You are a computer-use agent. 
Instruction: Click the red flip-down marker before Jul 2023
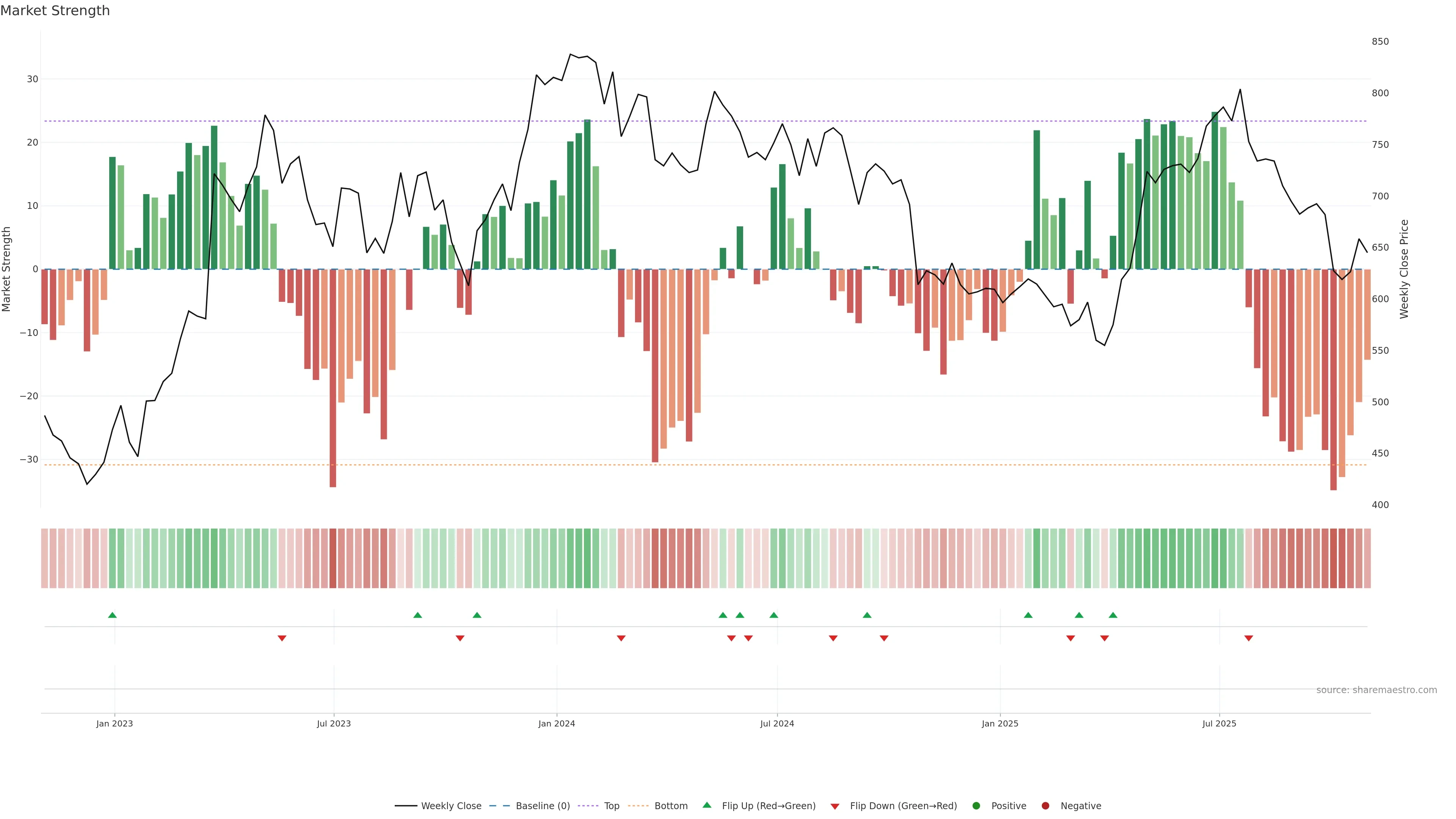pyautogui.click(x=282, y=638)
